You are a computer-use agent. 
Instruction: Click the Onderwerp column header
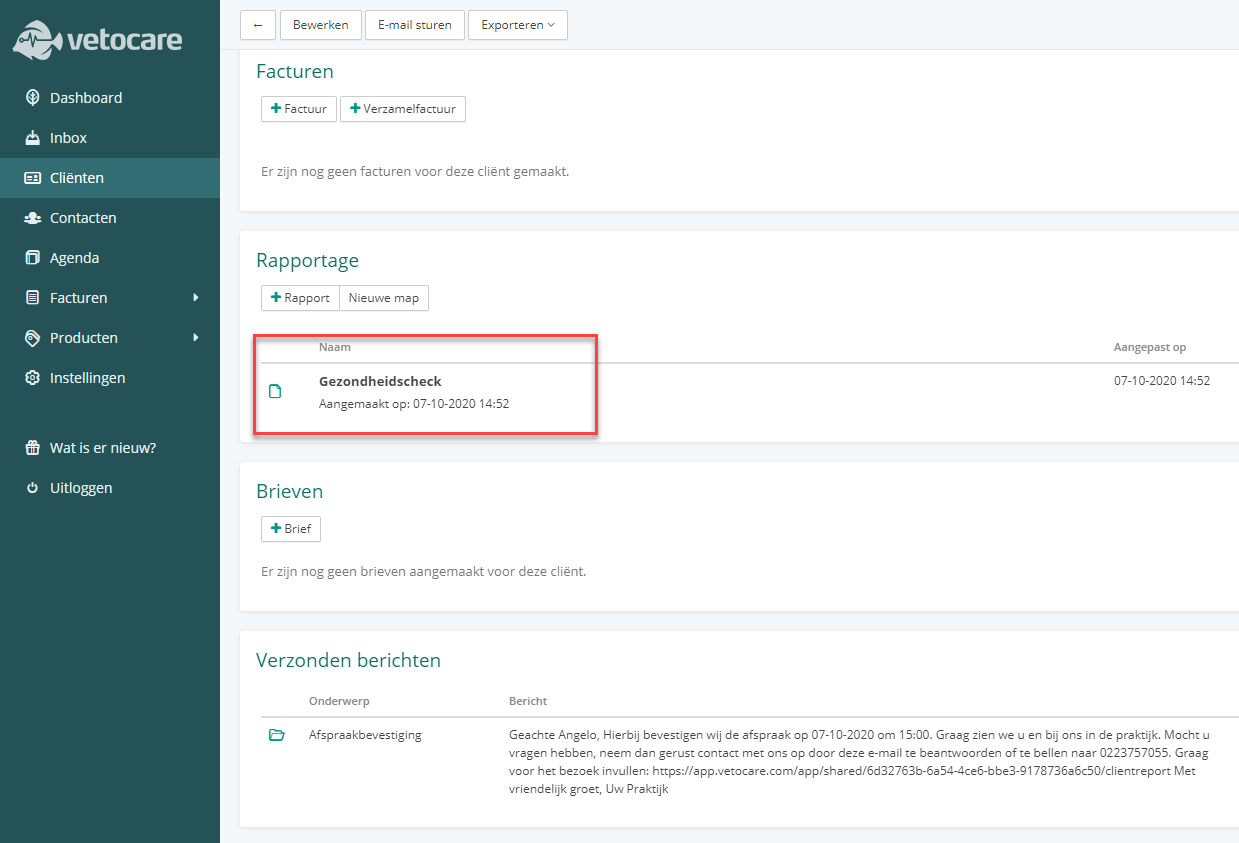click(339, 701)
